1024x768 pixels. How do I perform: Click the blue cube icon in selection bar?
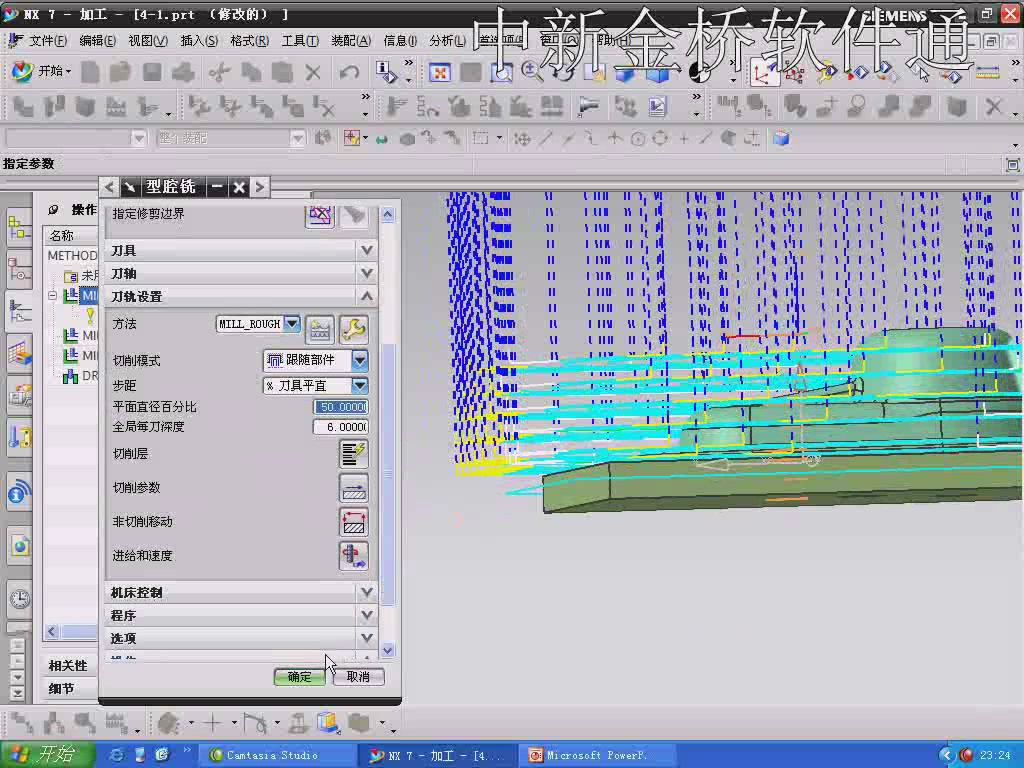pos(781,138)
